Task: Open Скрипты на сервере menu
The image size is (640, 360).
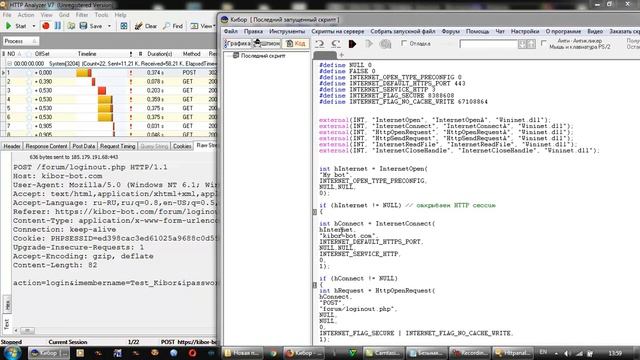Action: coord(338,31)
